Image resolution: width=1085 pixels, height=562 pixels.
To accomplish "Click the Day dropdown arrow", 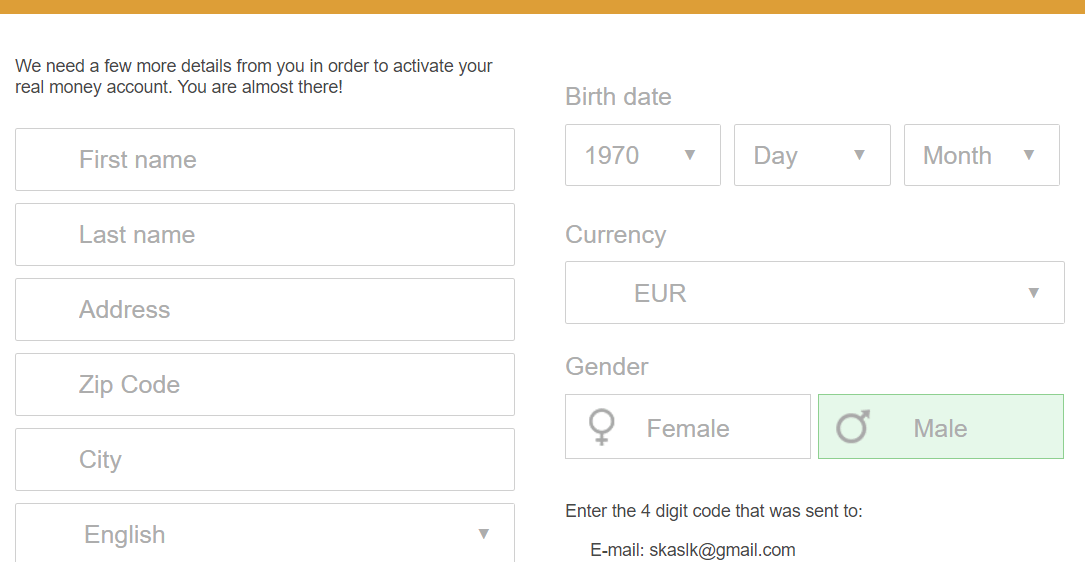I will [x=859, y=155].
